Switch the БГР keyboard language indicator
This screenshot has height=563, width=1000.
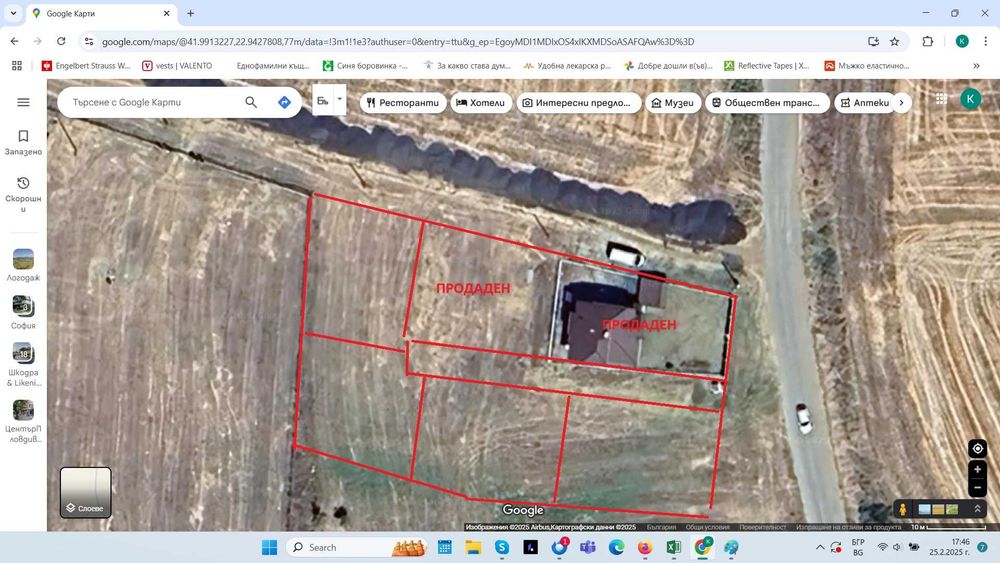[858, 547]
